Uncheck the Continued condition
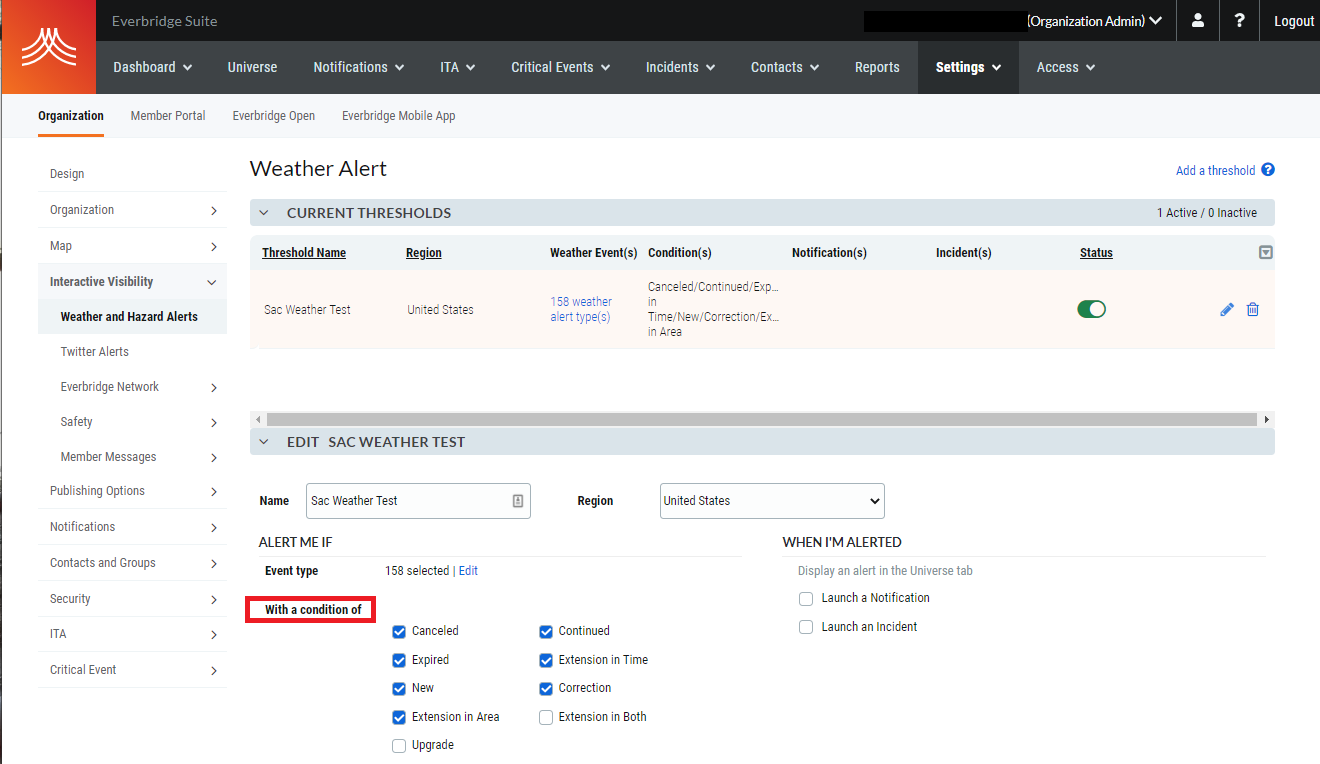 point(546,631)
